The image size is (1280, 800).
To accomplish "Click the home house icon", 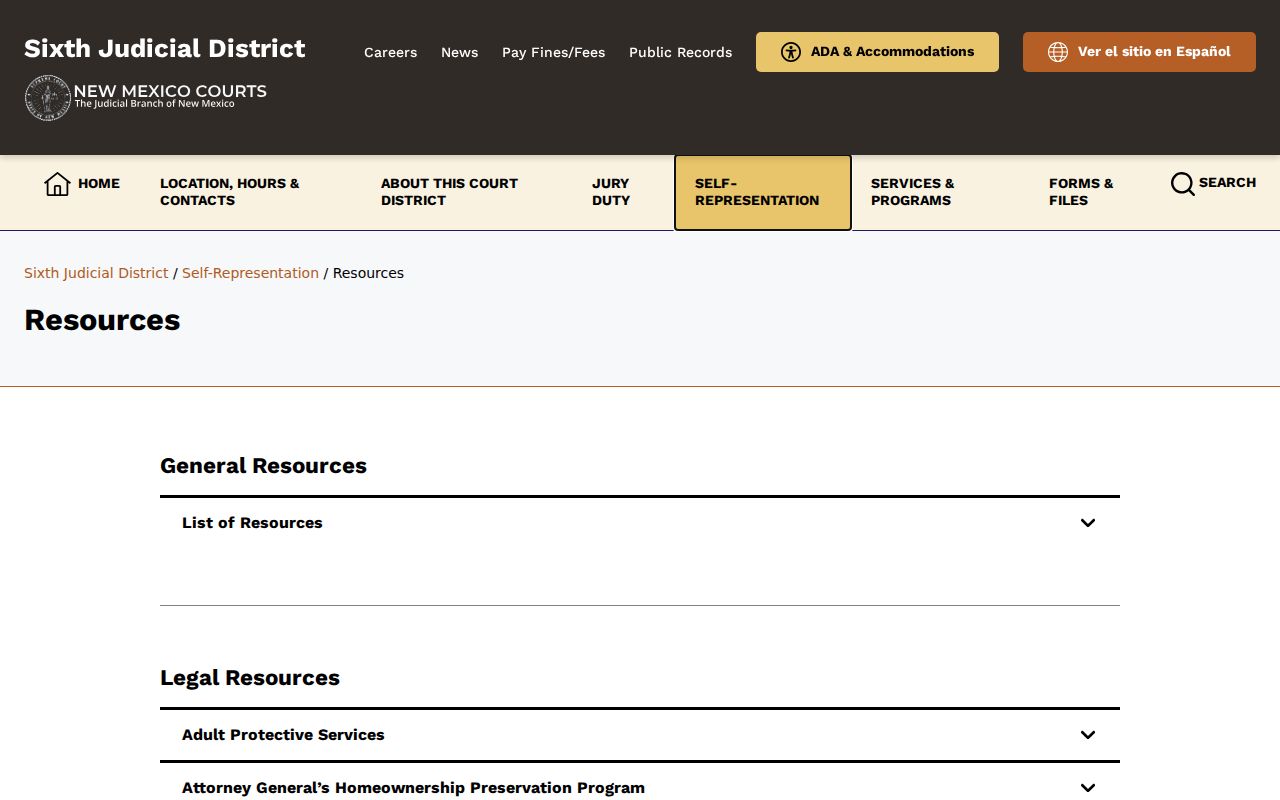I will coord(57,184).
